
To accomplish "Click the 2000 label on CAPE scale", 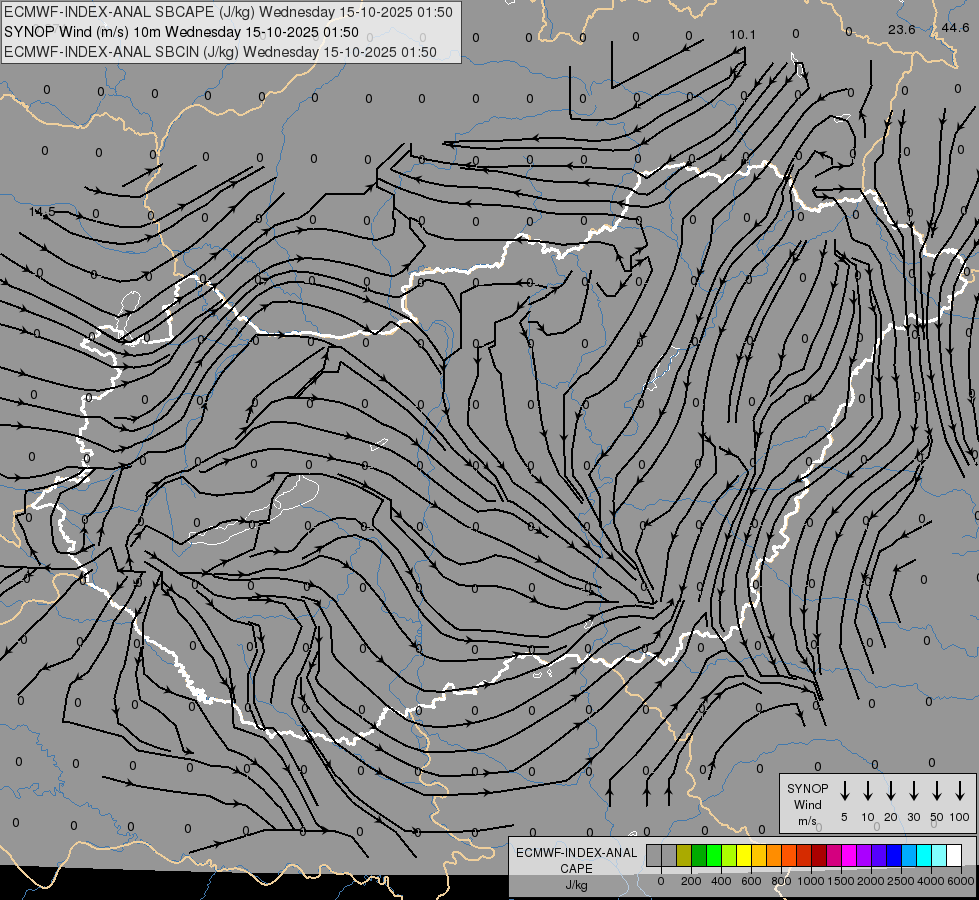I will [870, 881].
